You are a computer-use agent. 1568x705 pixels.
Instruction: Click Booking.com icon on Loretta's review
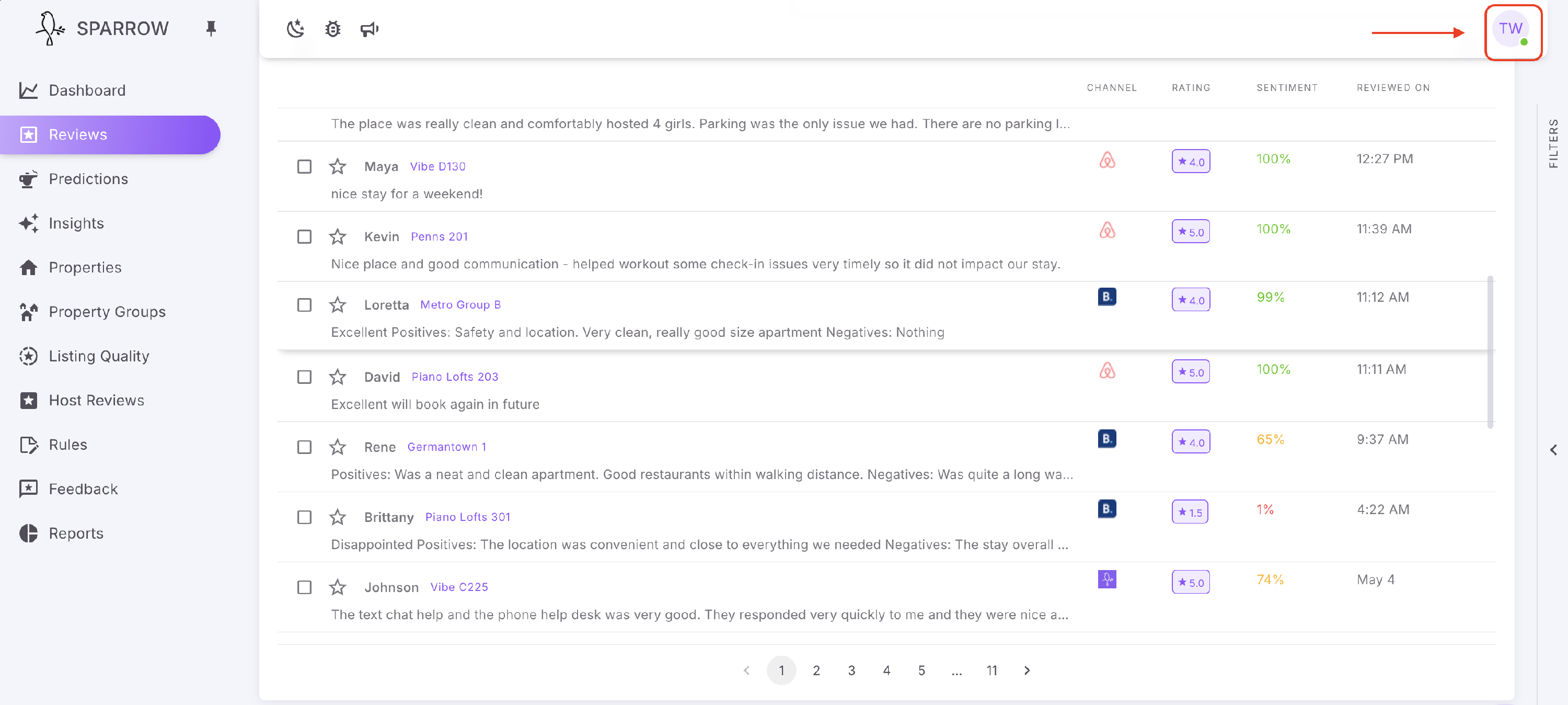1107,297
